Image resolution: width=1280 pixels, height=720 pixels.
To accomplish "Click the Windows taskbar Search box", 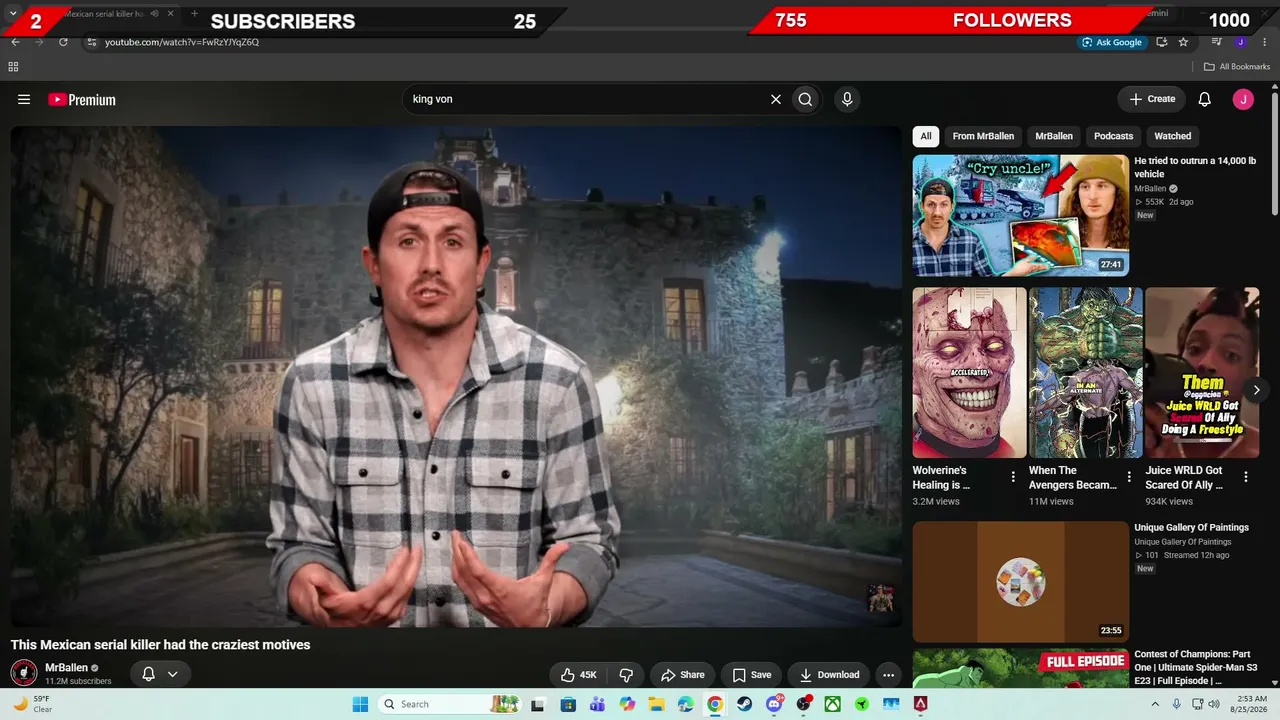I will click(450, 704).
